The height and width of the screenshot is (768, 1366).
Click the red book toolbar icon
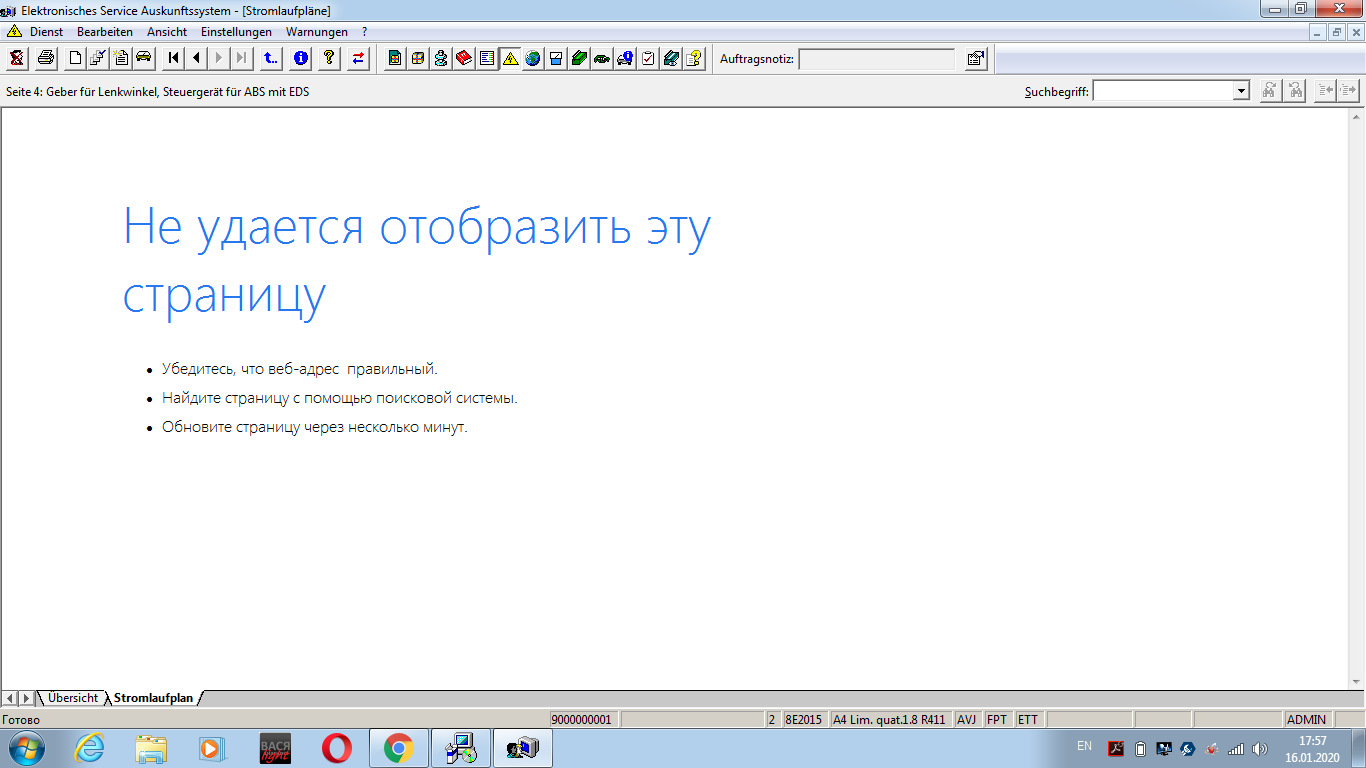464,58
